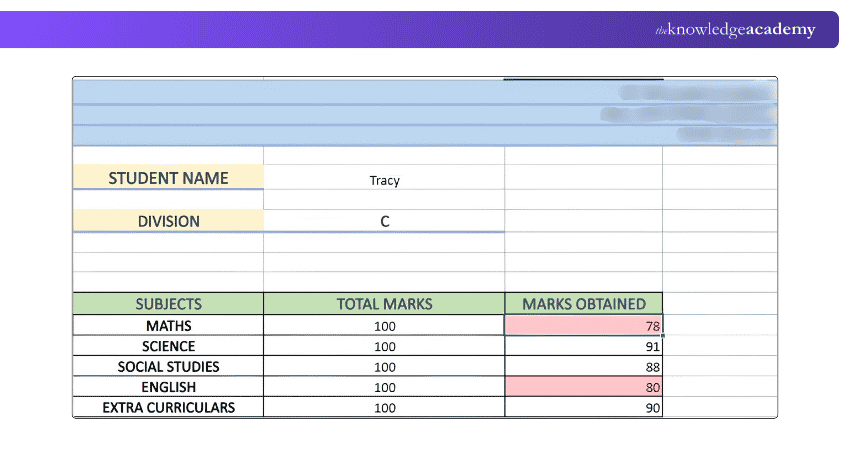The image size is (850, 450).
Task: Click the marks obtained cell showing 91
Action: (x=583, y=346)
